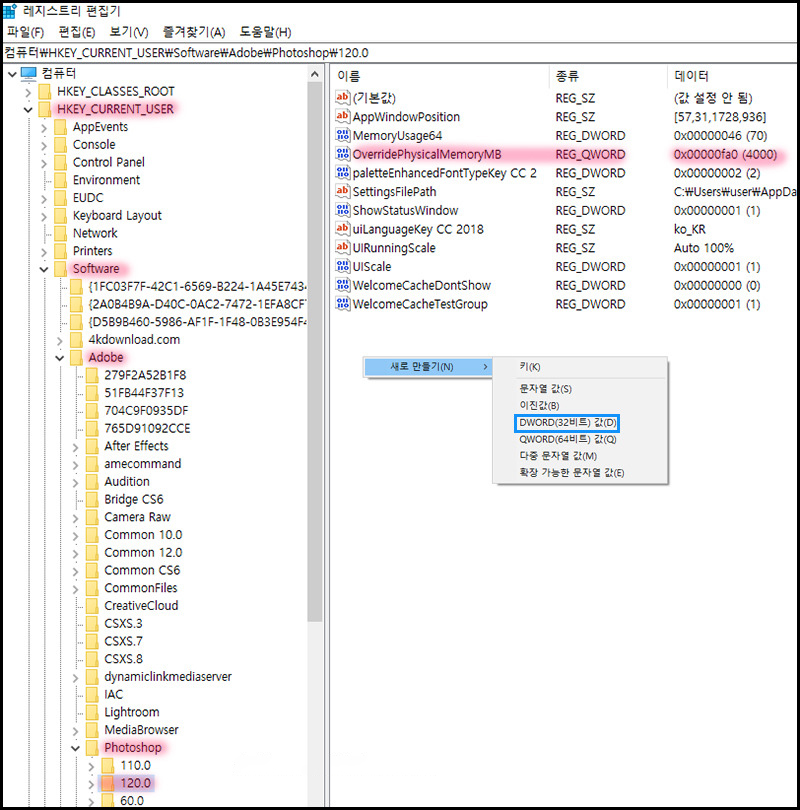This screenshot has height=810, width=800.
Task: Choose 키(K) in the new submenu
Action: (x=529, y=367)
